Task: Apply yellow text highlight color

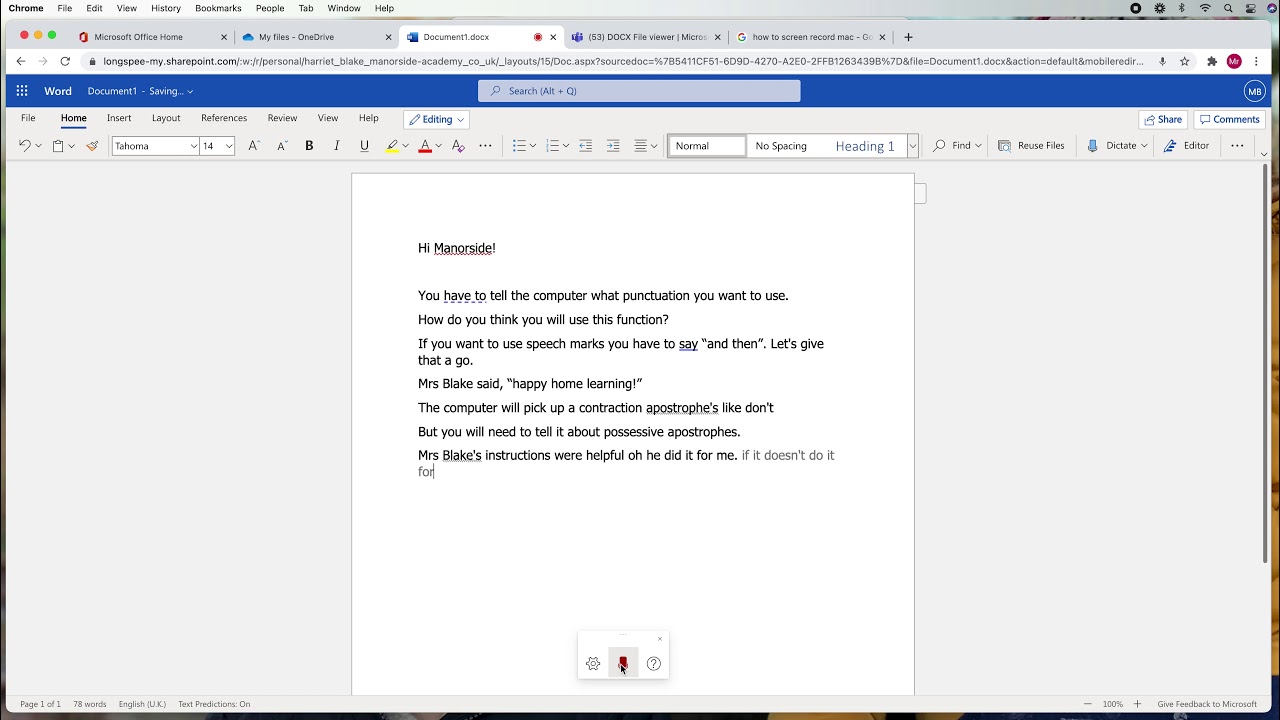Action: pos(392,146)
